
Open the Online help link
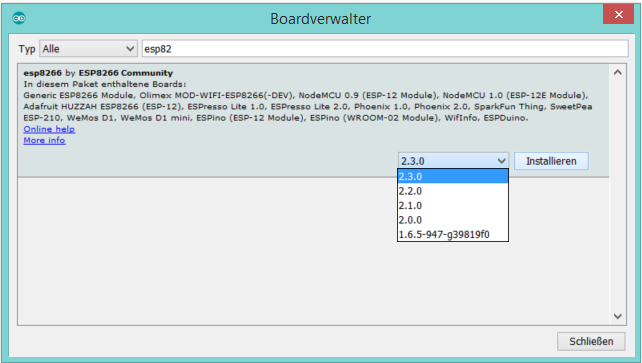tap(49, 129)
